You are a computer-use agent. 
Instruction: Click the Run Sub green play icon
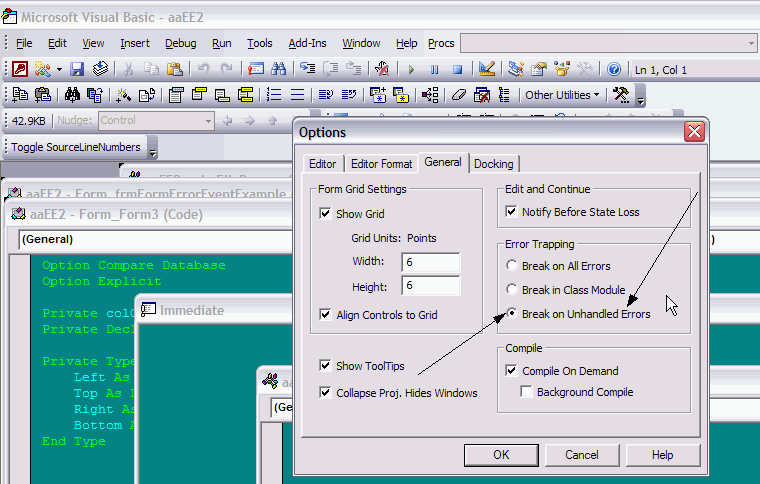click(412, 70)
